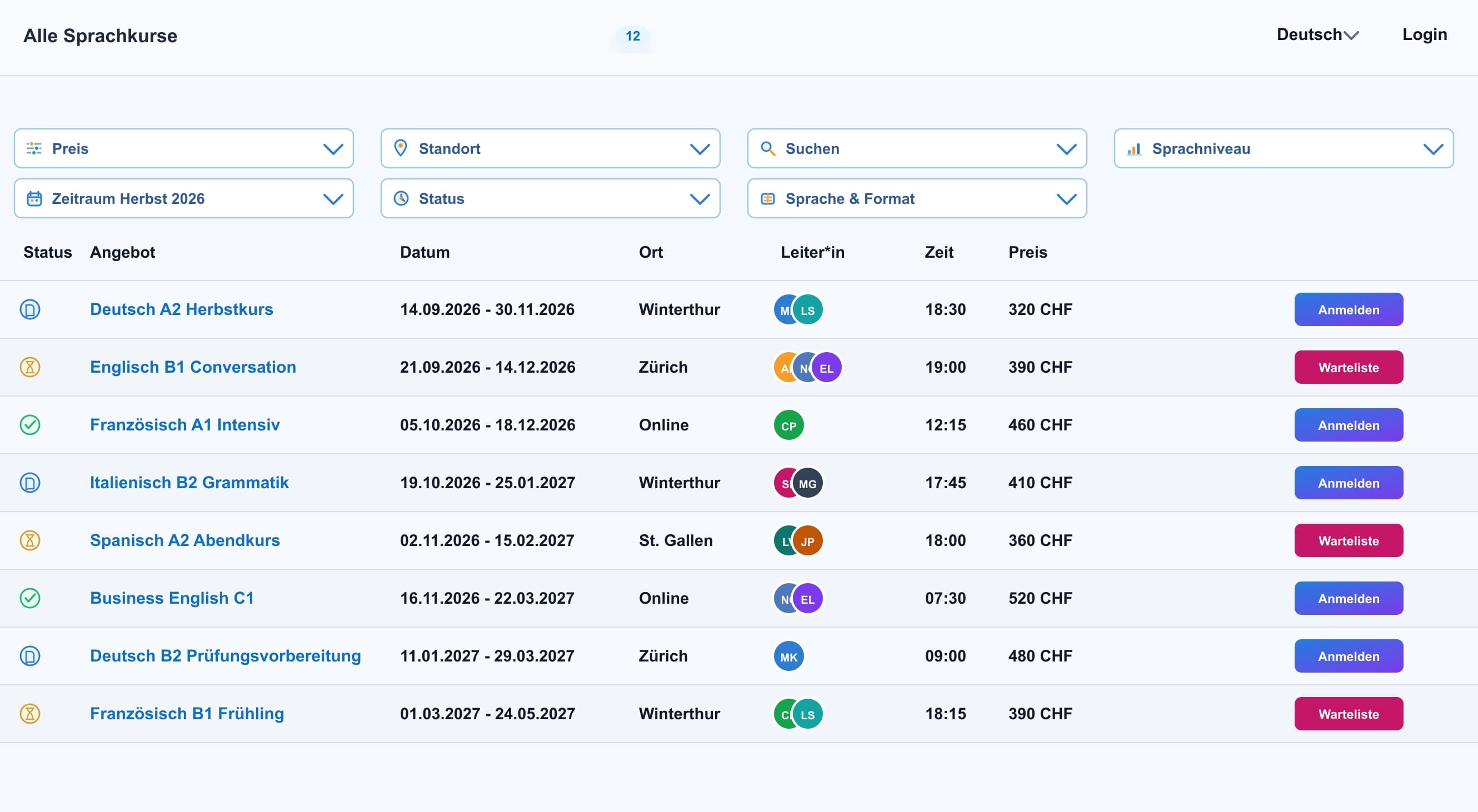
Task: Open the Deutsch language selector
Action: tap(1317, 34)
